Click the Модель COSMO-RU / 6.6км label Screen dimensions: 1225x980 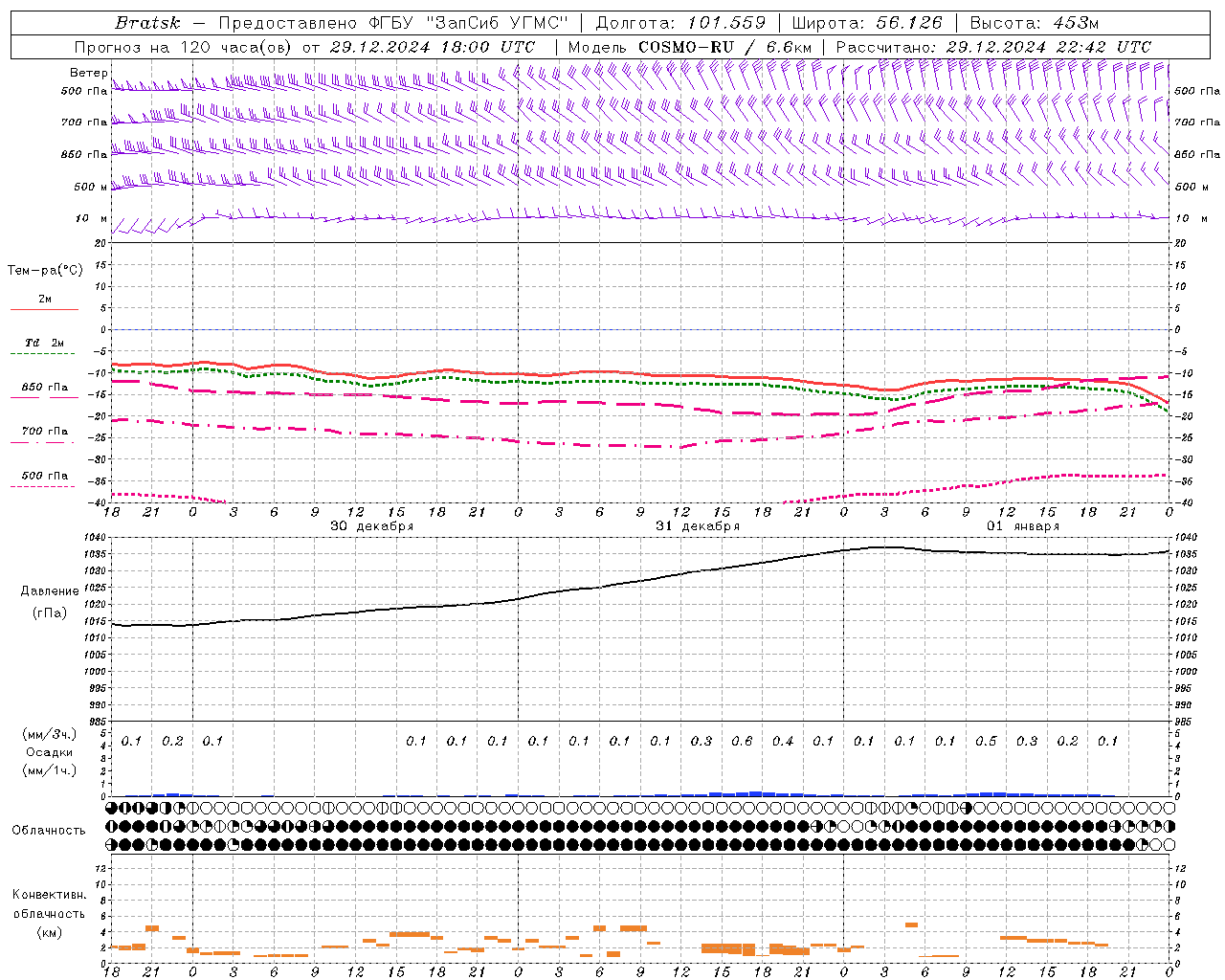pos(689,47)
